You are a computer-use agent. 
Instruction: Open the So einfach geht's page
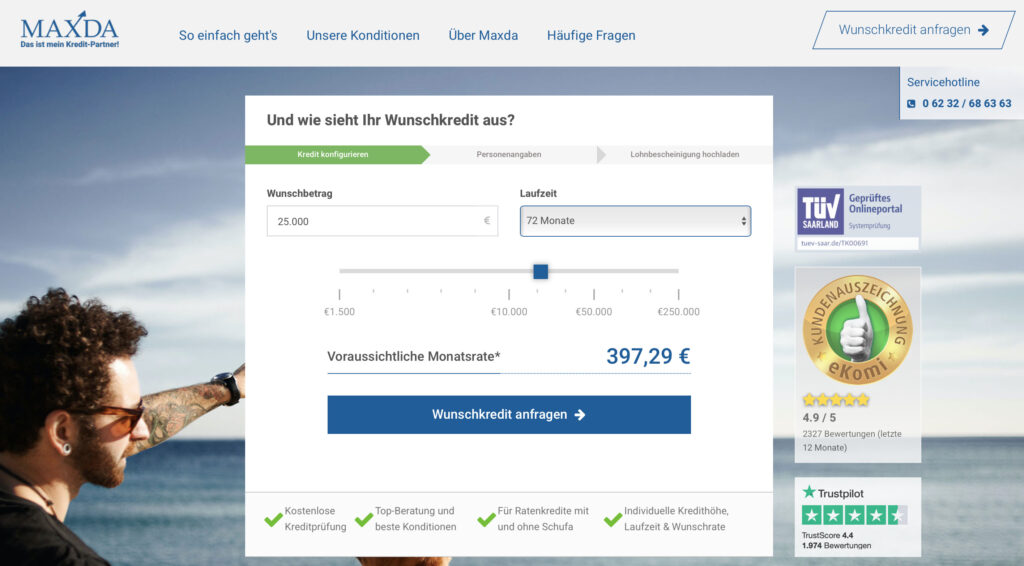click(228, 35)
